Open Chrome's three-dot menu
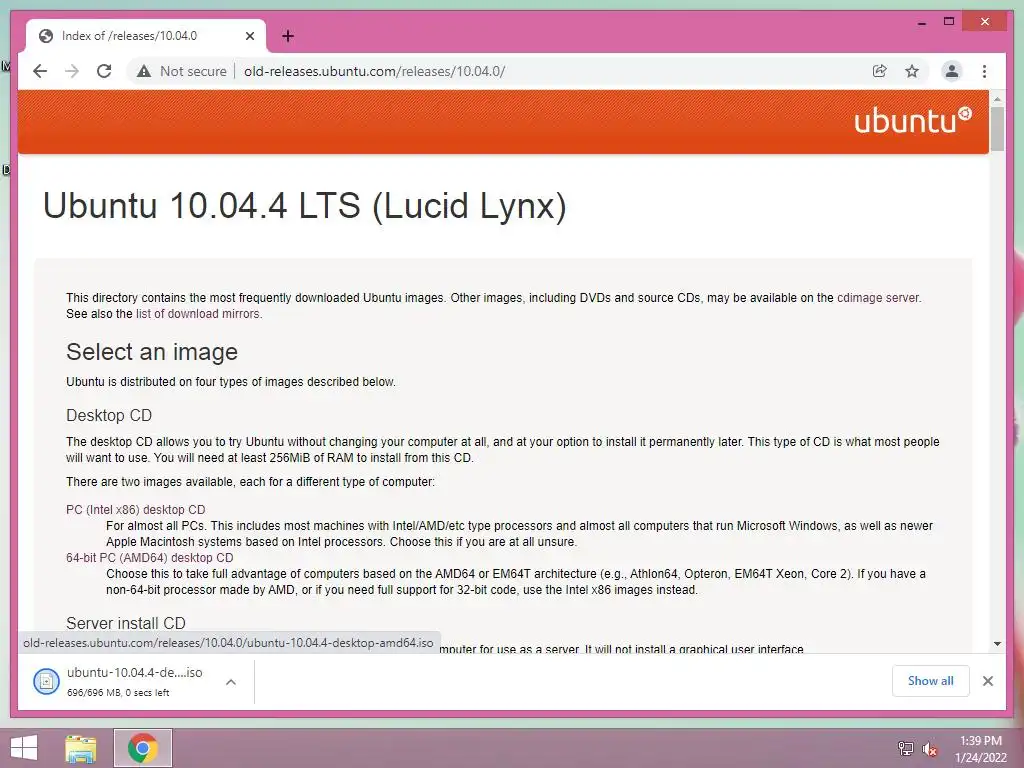The height and width of the screenshot is (768, 1024). (984, 71)
